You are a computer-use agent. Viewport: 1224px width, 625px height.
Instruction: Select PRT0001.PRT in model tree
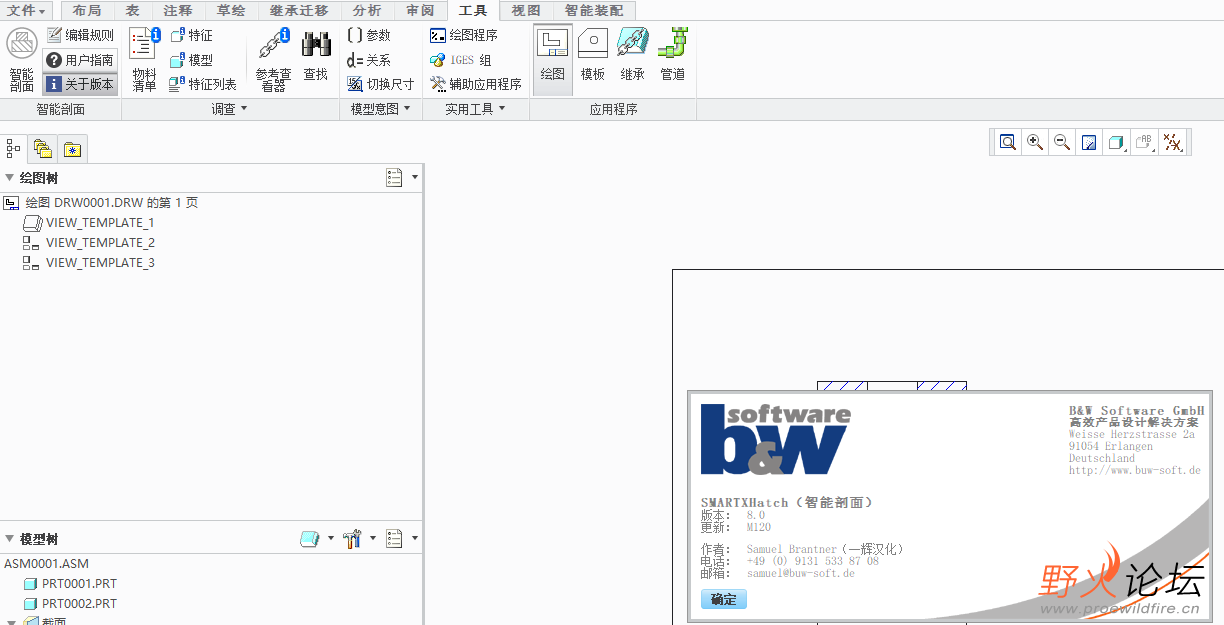coord(69,584)
